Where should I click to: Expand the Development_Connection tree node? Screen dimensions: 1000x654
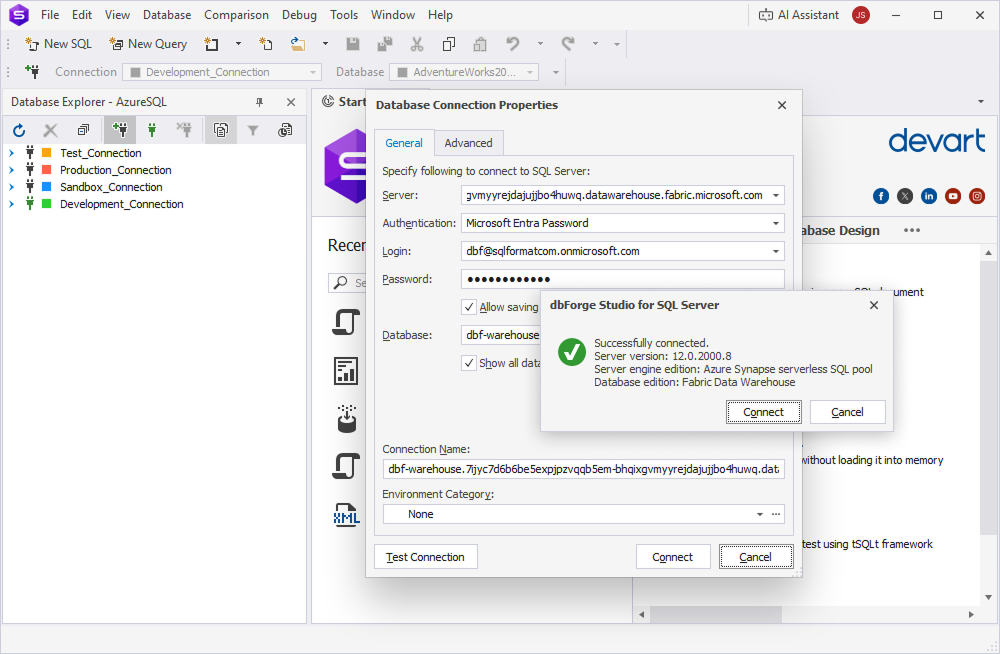[10, 204]
